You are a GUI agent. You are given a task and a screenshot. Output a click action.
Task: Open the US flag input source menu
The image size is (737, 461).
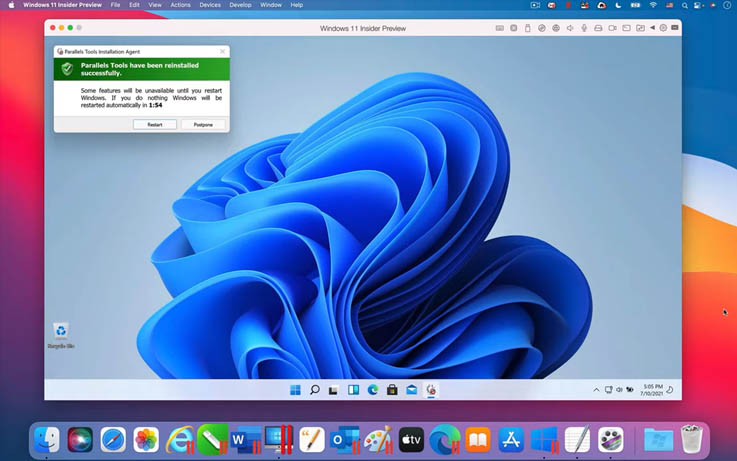pyautogui.click(x=669, y=5)
